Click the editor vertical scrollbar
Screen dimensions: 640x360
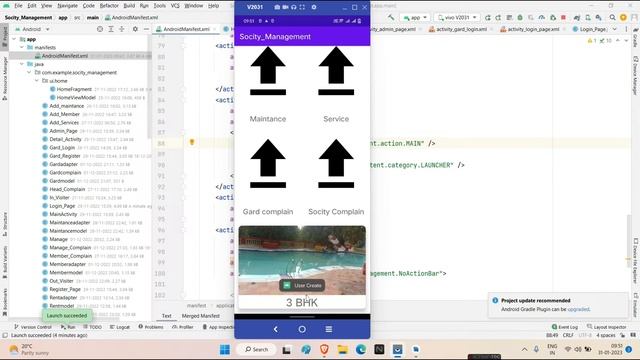click(x=629, y=241)
